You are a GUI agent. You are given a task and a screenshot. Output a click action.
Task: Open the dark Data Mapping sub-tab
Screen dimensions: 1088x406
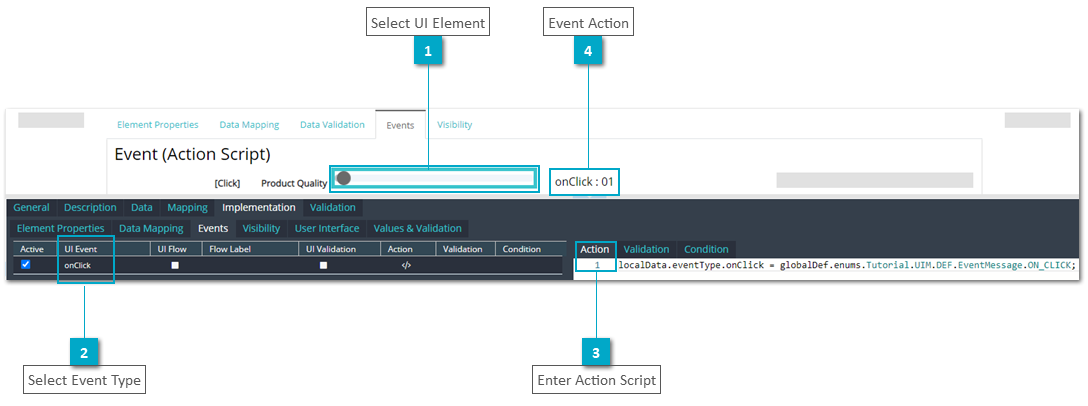pyautogui.click(x=151, y=228)
